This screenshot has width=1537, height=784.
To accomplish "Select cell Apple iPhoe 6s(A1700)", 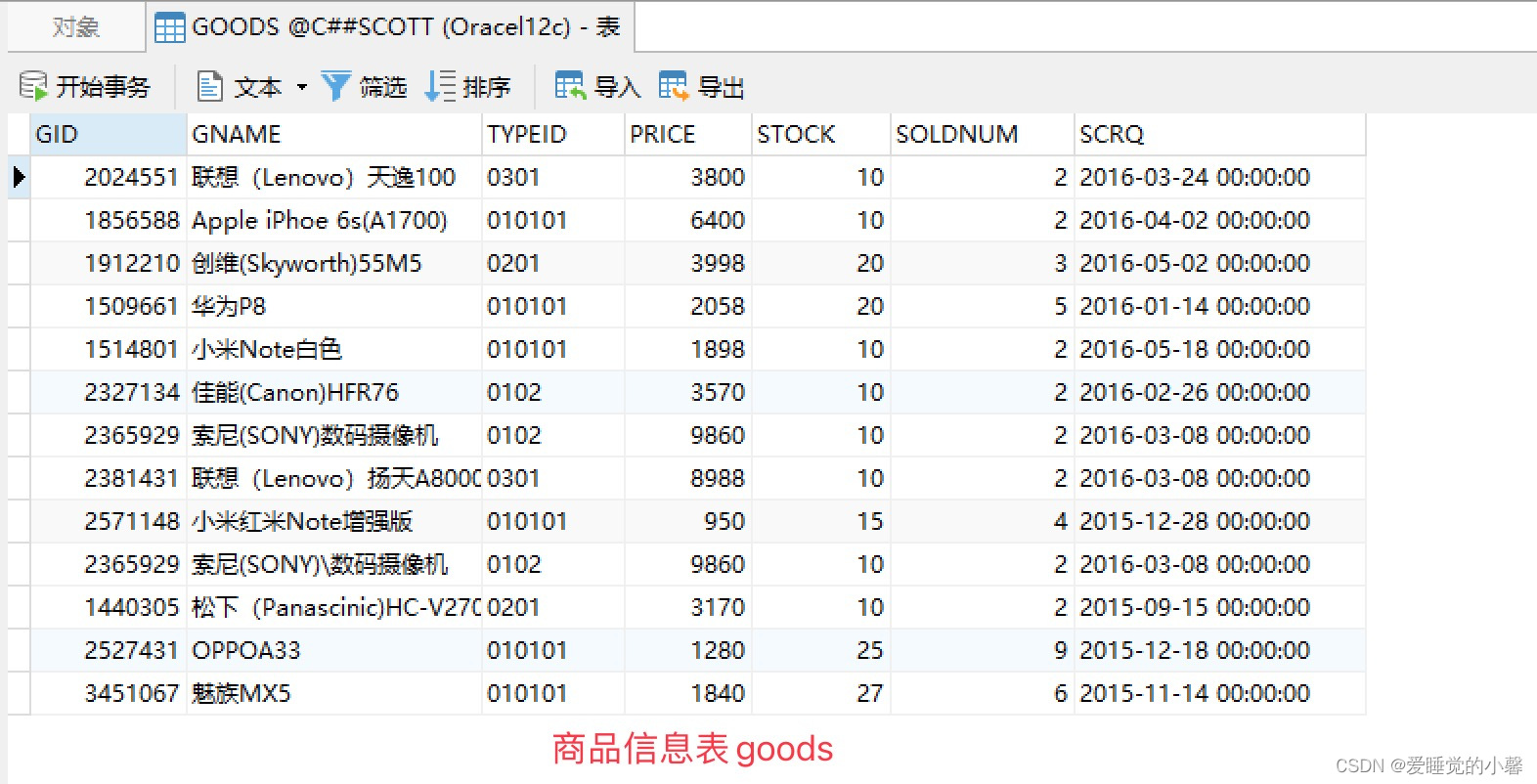I will 334,220.
